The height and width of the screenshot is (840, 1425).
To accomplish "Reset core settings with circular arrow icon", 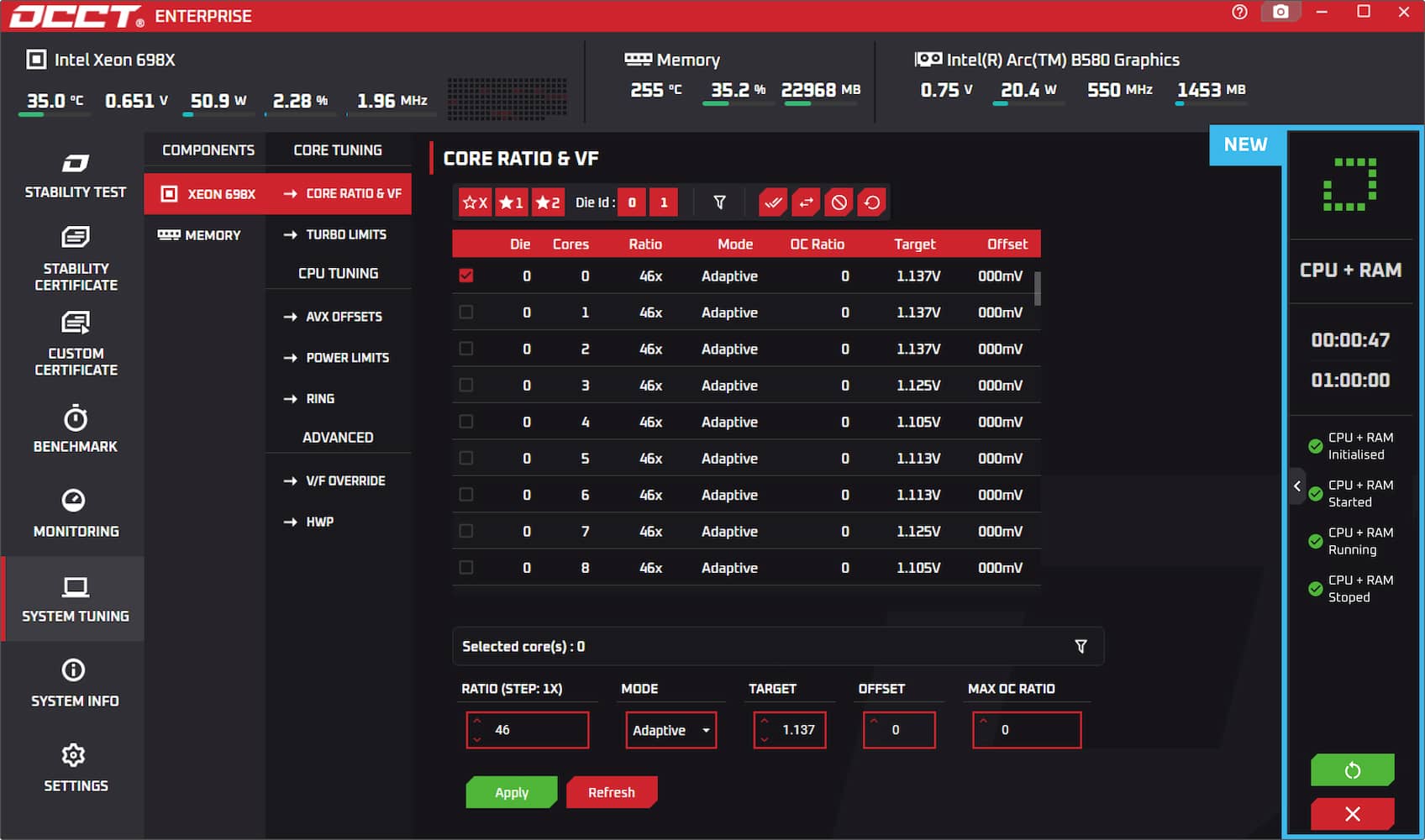I will coord(872,202).
